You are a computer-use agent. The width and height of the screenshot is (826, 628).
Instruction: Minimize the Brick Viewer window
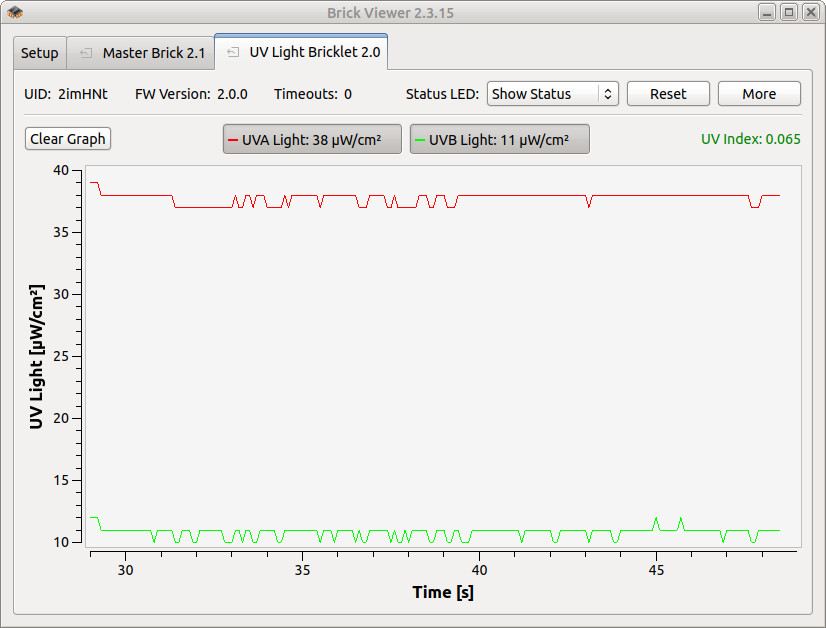point(766,13)
